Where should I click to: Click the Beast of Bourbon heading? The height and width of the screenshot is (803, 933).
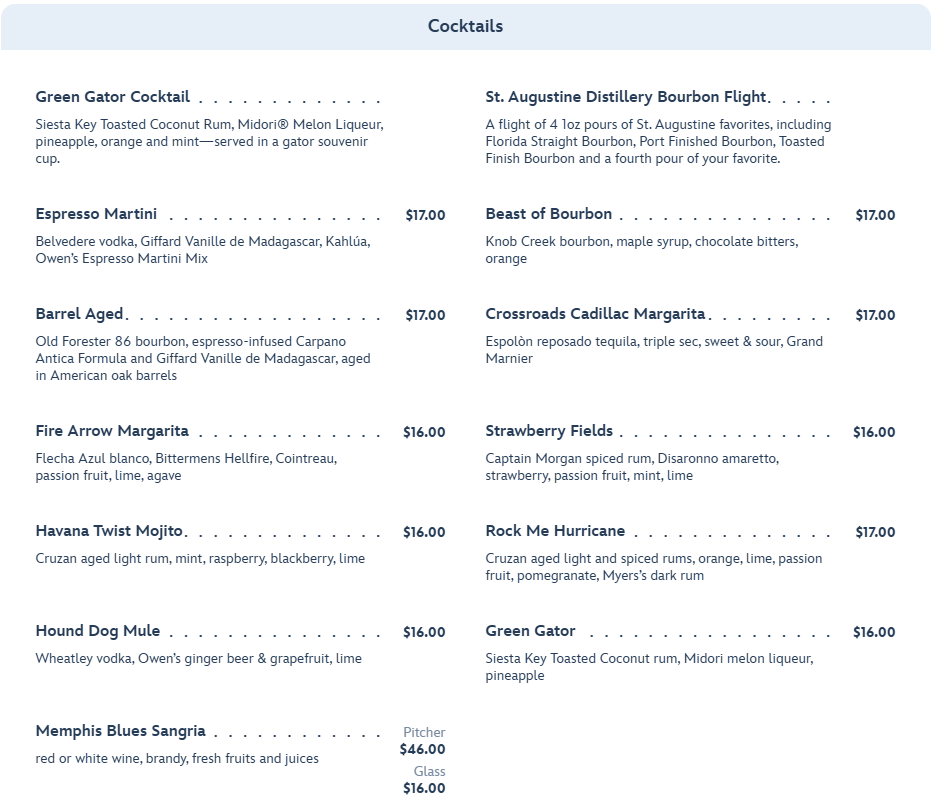tap(548, 214)
